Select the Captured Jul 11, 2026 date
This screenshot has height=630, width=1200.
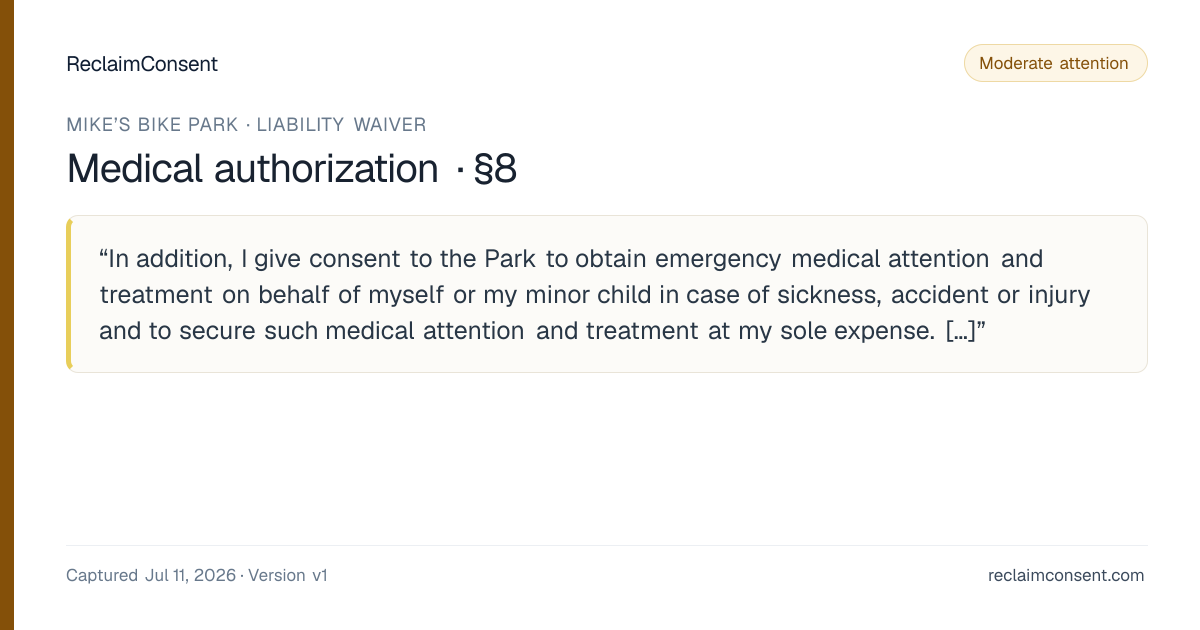tap(151, 575)
